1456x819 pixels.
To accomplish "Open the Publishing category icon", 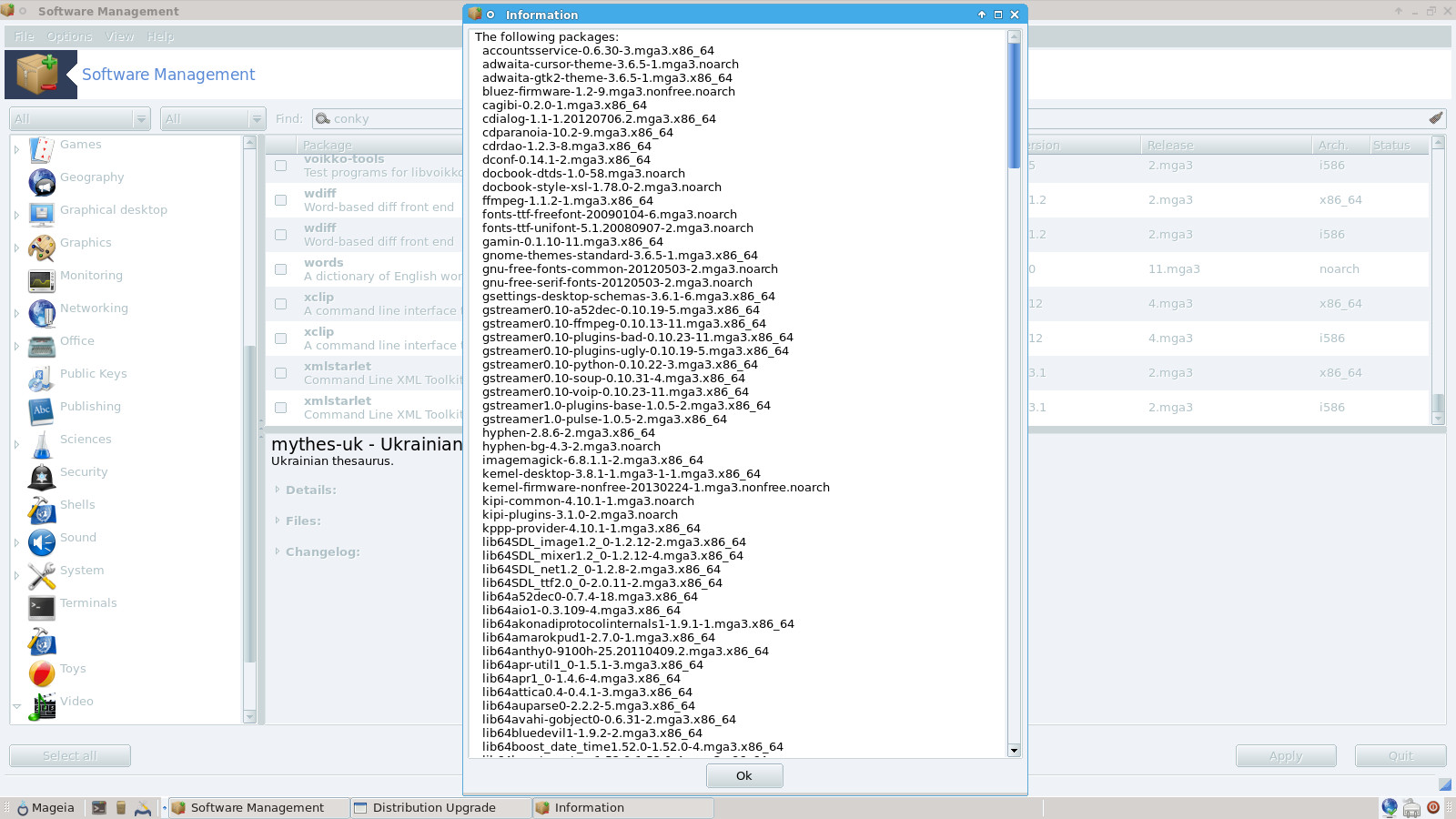I will click(x=42, y=411).
